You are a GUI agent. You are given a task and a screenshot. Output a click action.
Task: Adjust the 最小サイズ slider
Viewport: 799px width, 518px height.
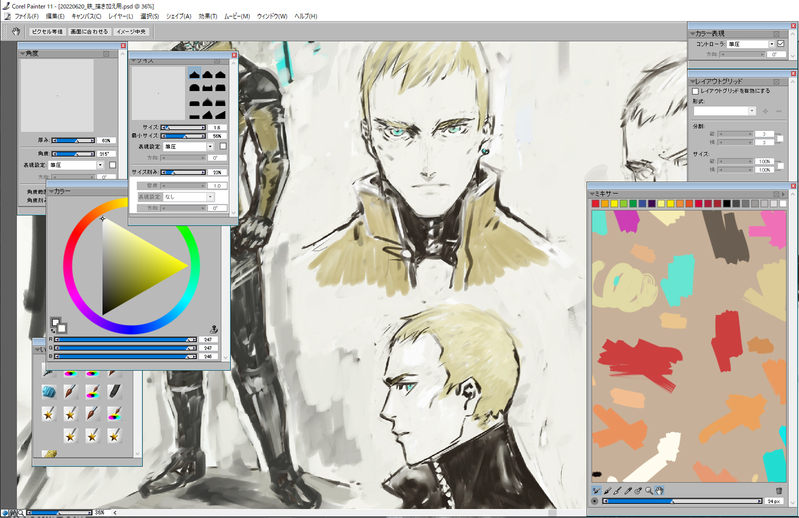click(183, 136)
